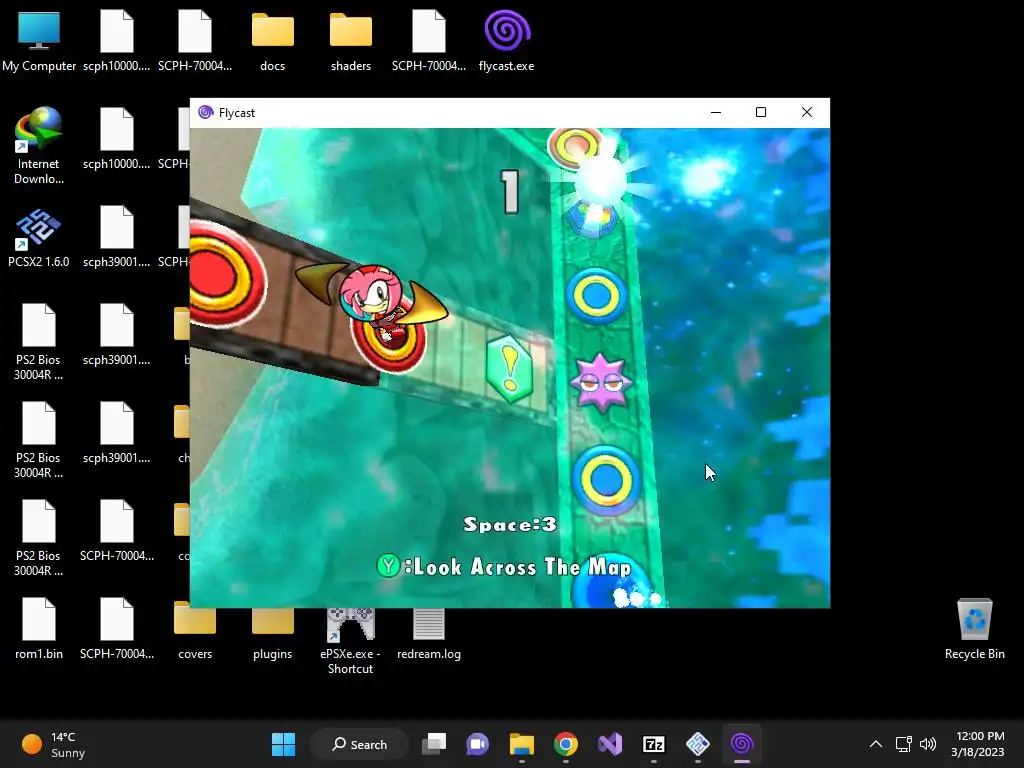Click the 'Look Across The Map' text
This screenshot has width=1024, height=768.
coord(522,566)
